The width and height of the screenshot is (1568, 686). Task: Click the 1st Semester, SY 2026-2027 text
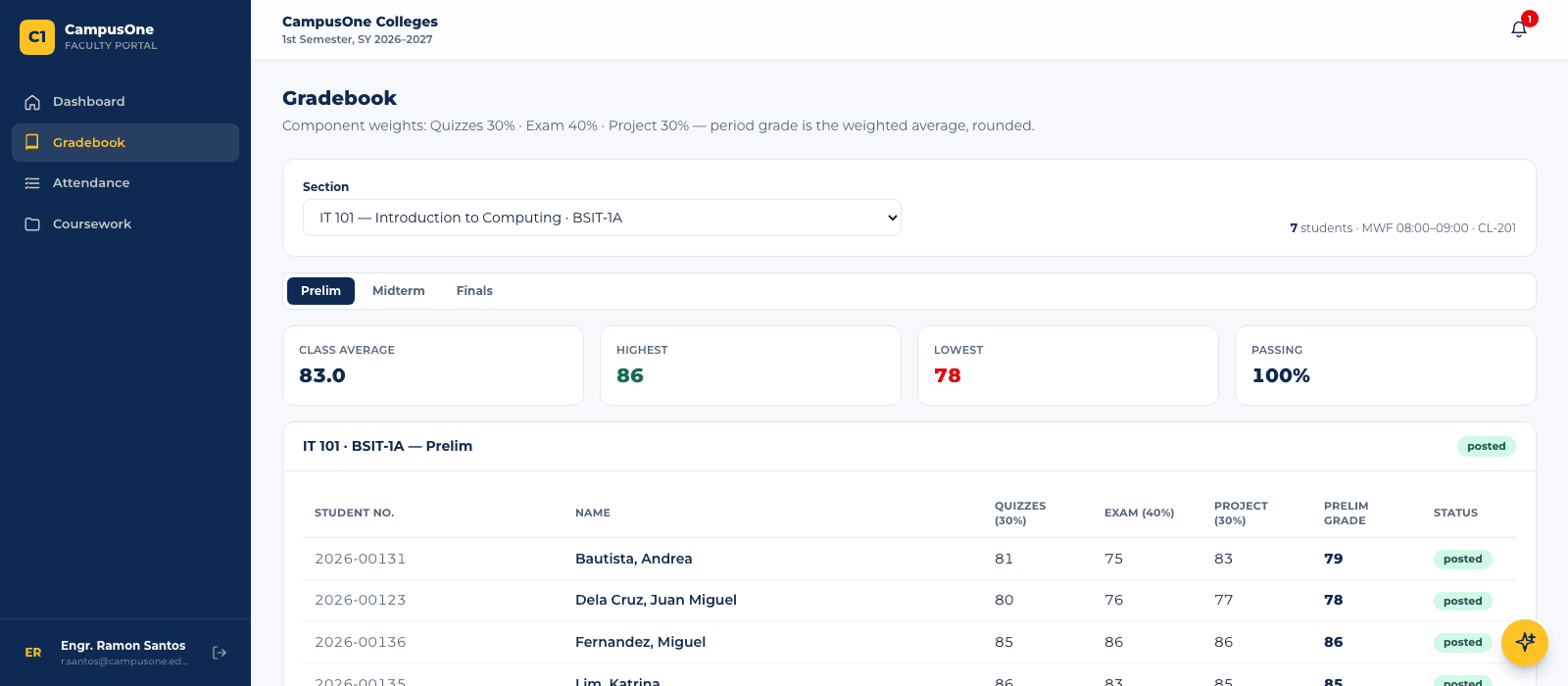pos(357,40)
